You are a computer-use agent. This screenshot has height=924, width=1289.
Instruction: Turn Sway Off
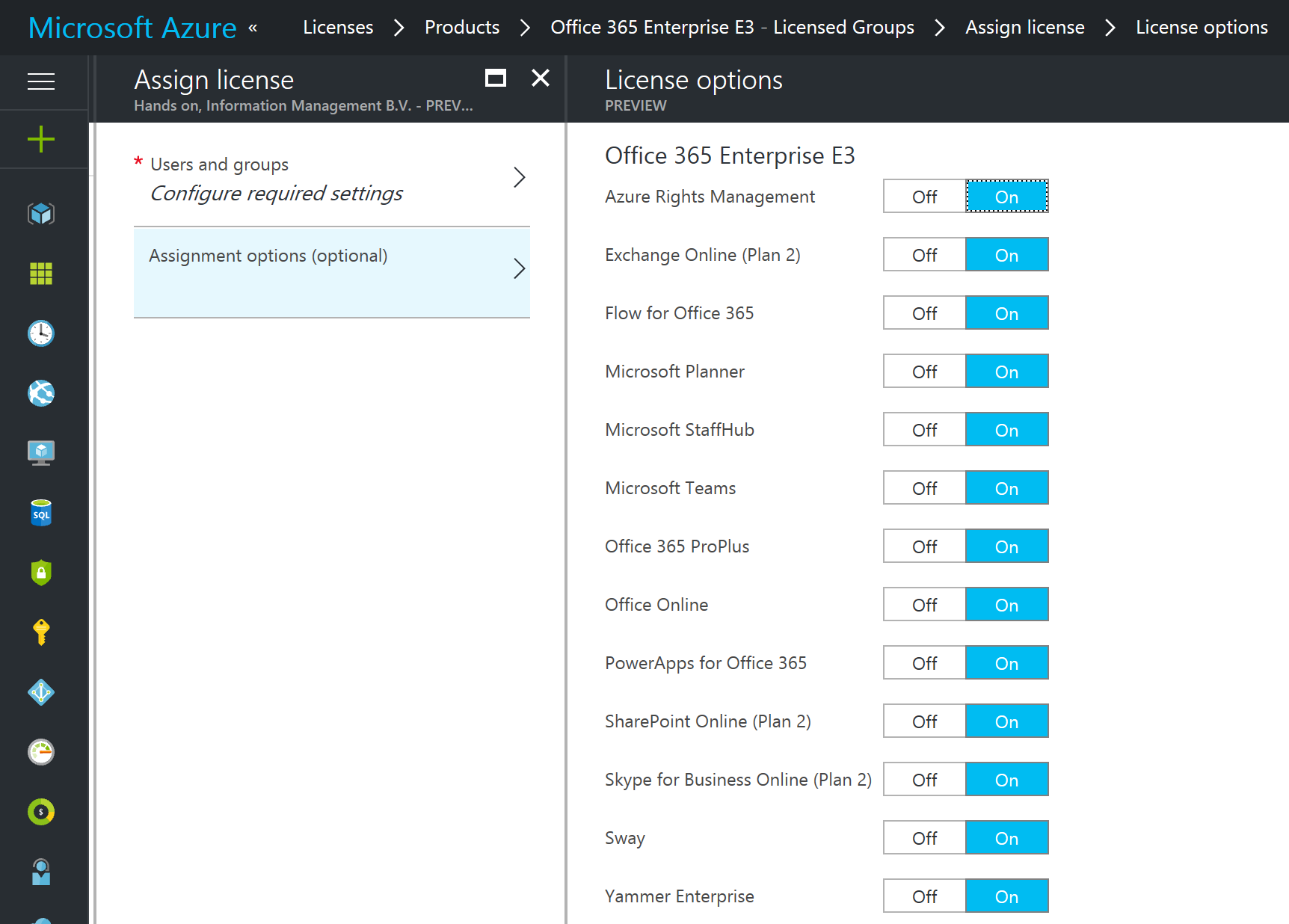tap(925, 838)
